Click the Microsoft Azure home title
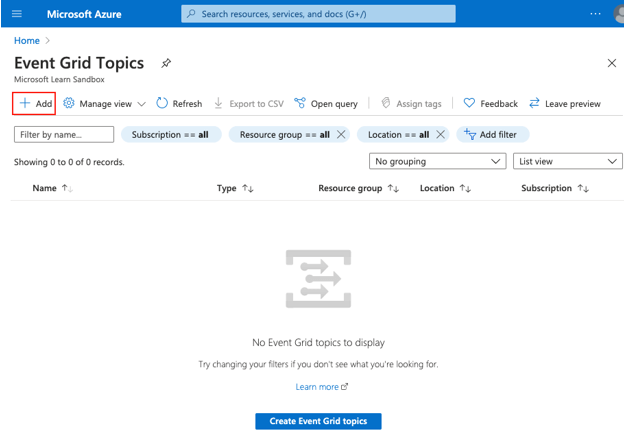 point(84,14)
